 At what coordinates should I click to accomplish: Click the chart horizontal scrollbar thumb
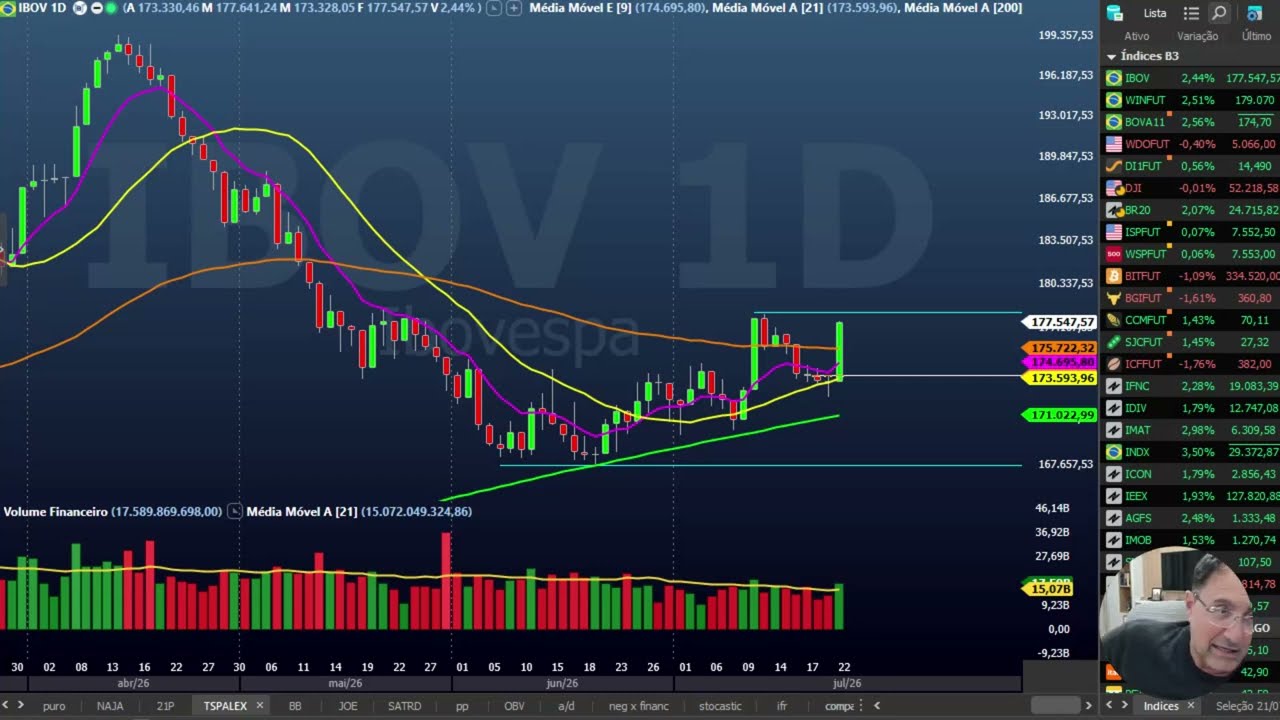click(x=1055, y=706)
